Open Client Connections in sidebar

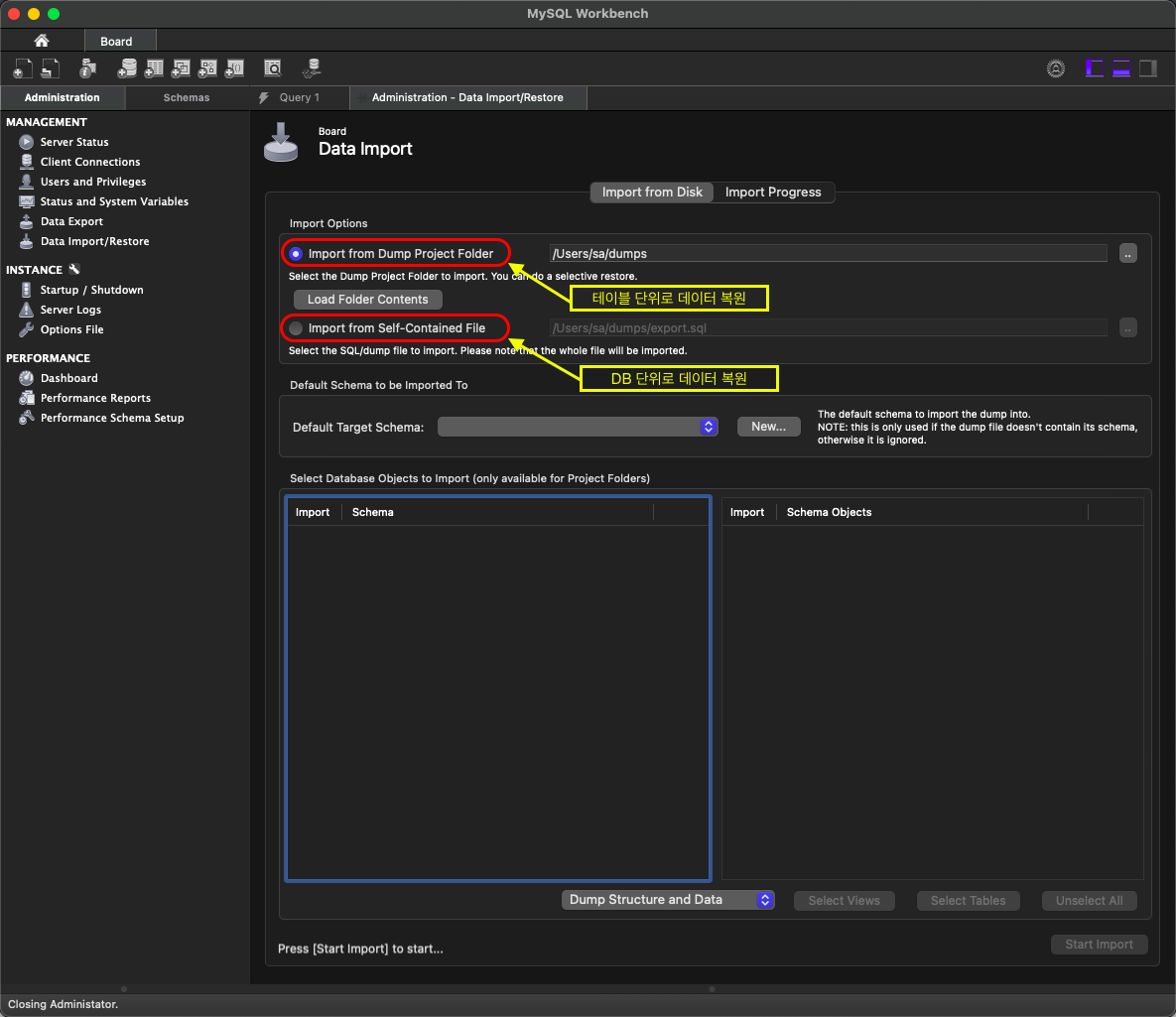(x=90, y=162)
